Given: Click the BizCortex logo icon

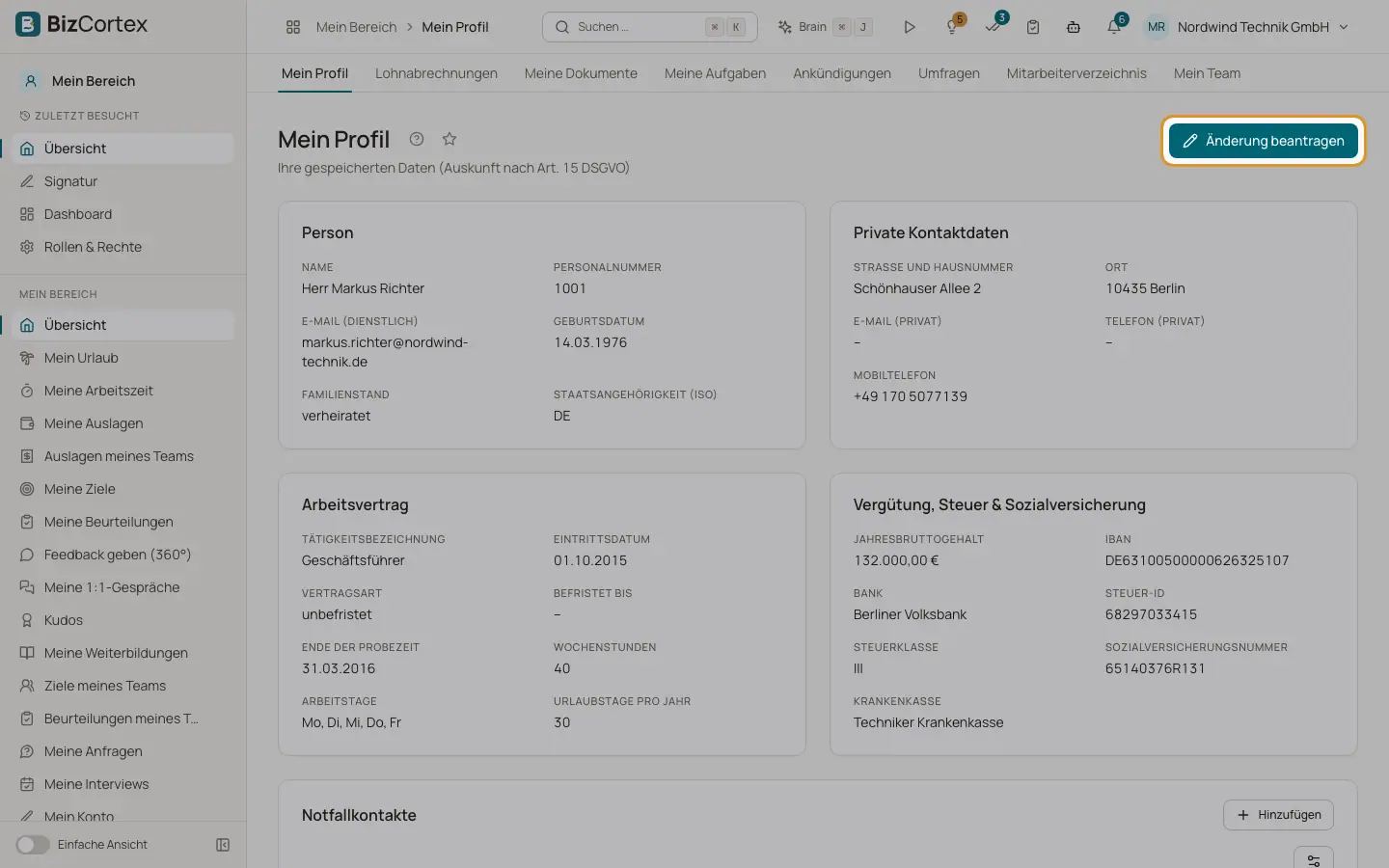Looking at the screenshot, I should 28,24.
